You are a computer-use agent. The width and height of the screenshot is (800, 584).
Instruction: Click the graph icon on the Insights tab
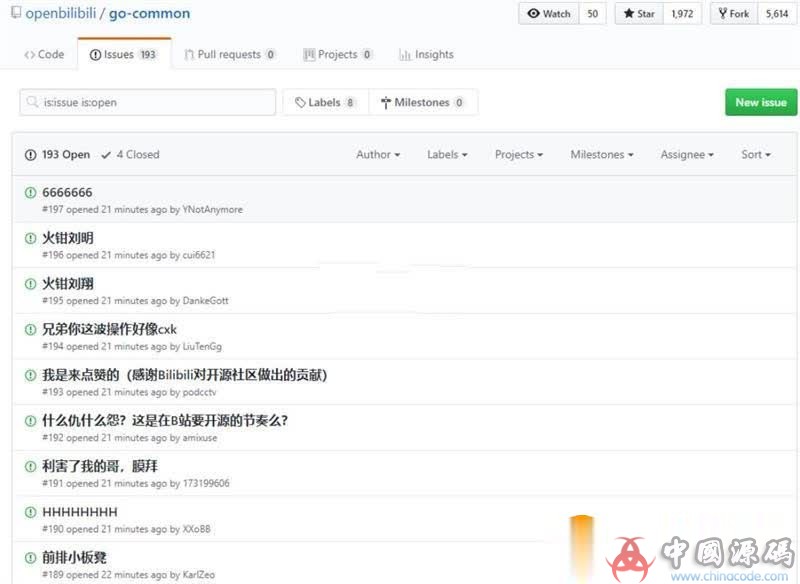coord(404,54)
